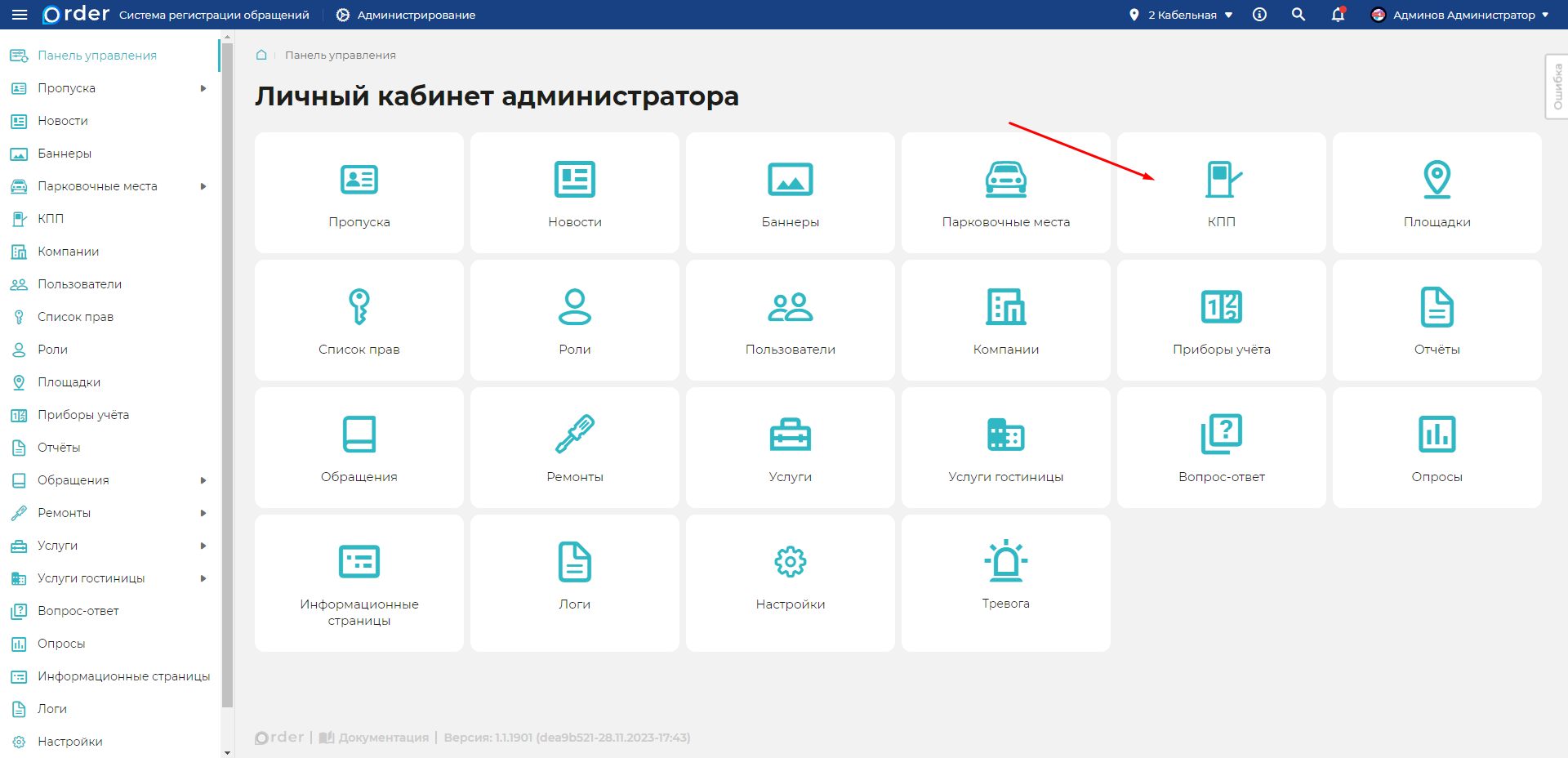Click the home icon in breadcrumb

pyautogui.click(x=261, y=55)
